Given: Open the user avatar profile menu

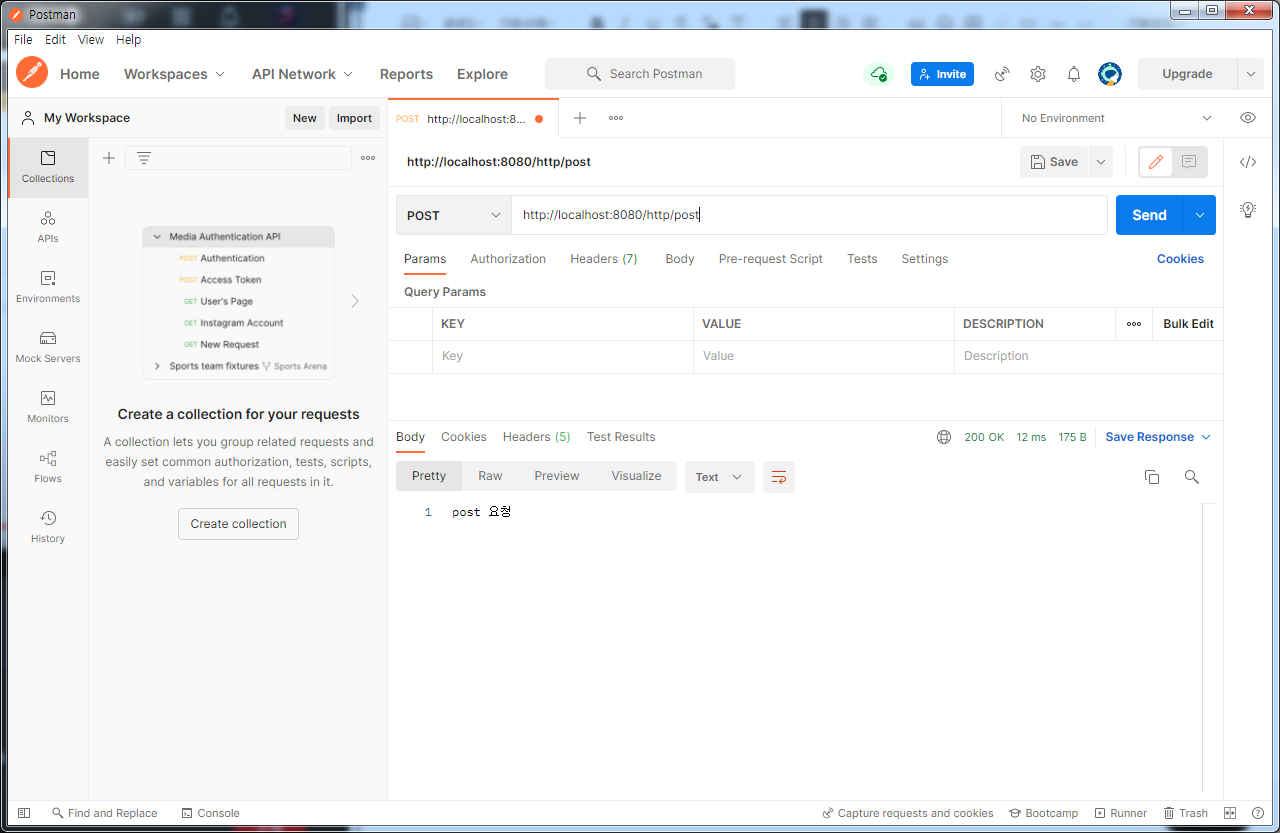Looking at the screenshot, I should point(1110,74).
